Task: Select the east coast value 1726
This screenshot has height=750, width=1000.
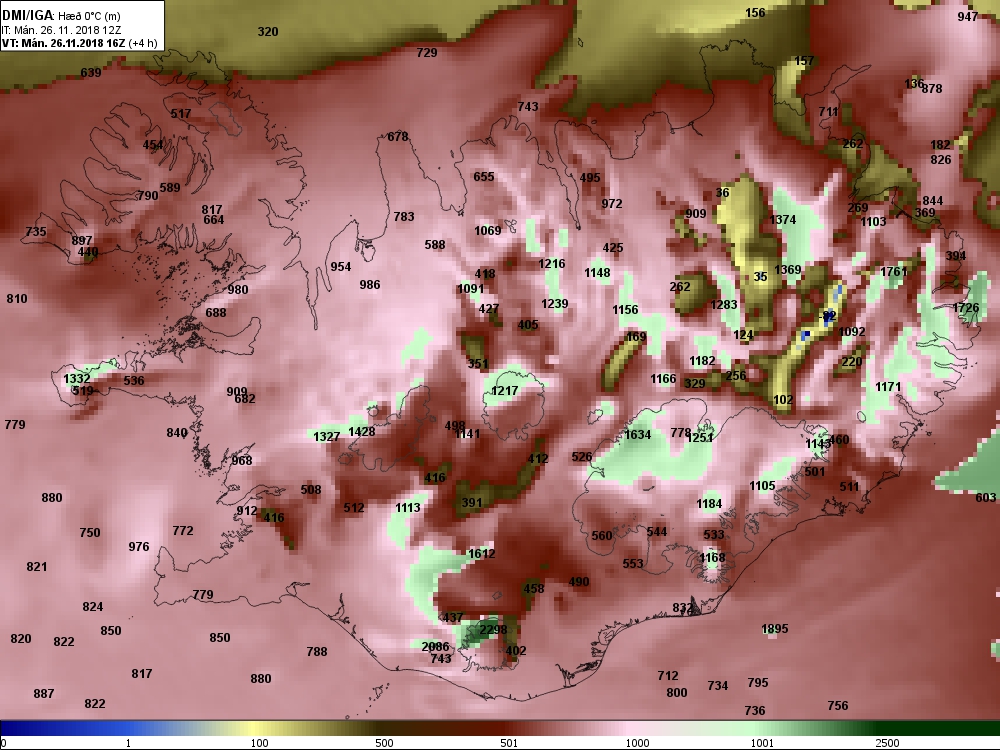Action: click(x=966, y=308)
